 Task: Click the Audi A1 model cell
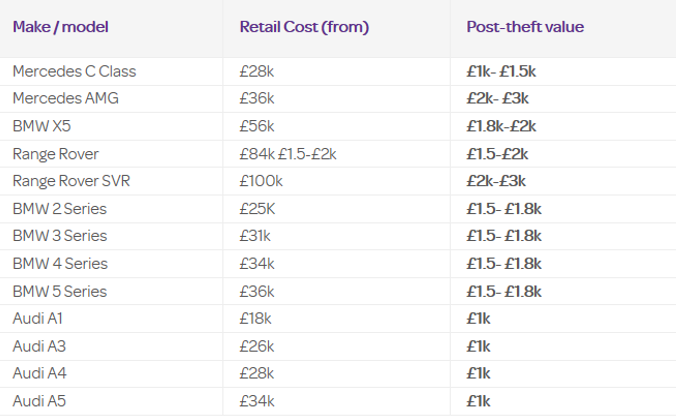coord(36,319)
